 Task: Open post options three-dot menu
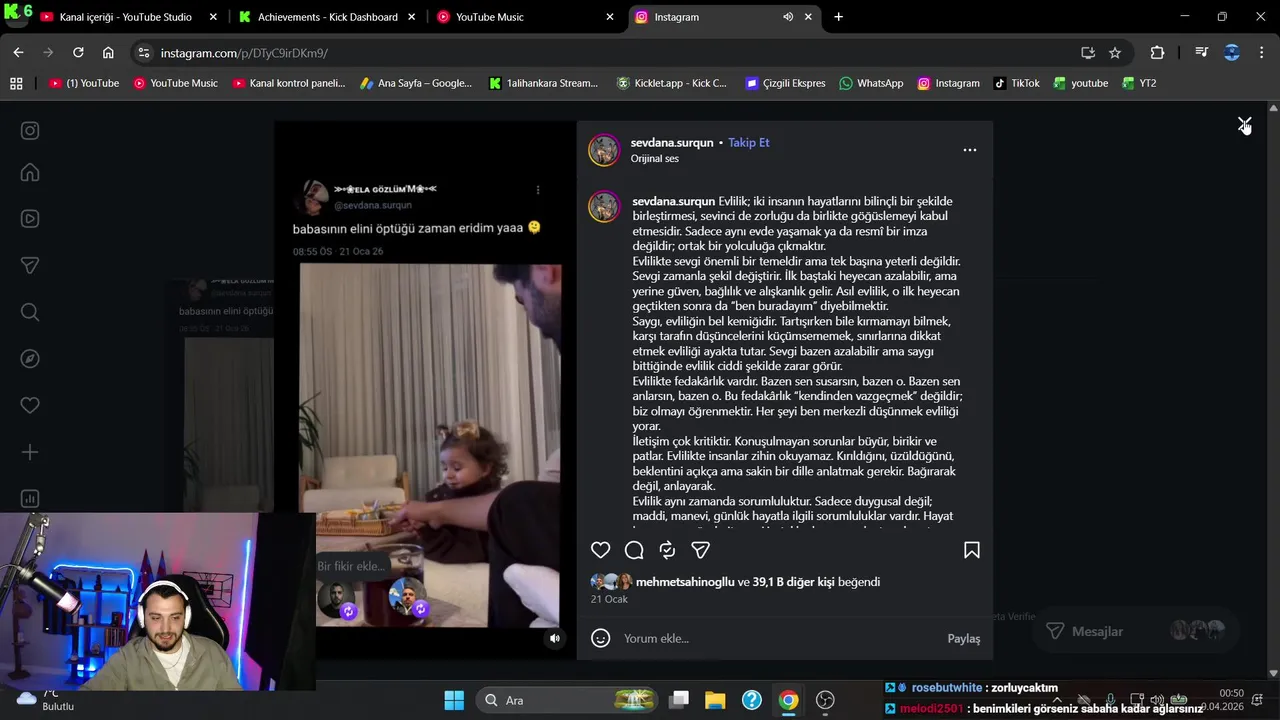(969, 150)
